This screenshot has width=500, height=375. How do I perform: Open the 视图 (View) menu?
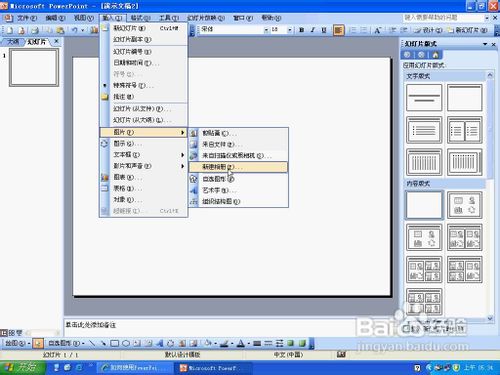[84, 18]
